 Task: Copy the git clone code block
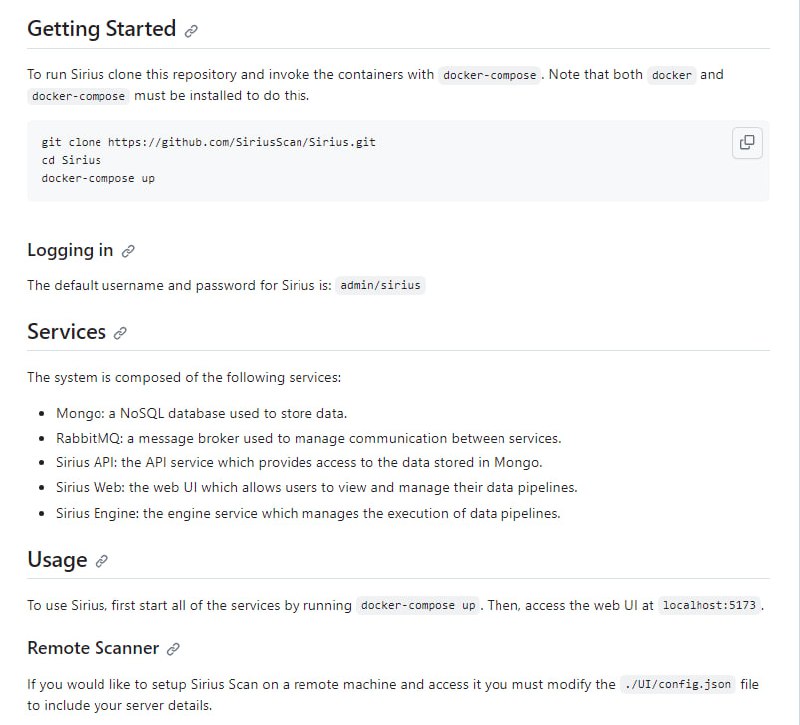(x=746, y=142)
